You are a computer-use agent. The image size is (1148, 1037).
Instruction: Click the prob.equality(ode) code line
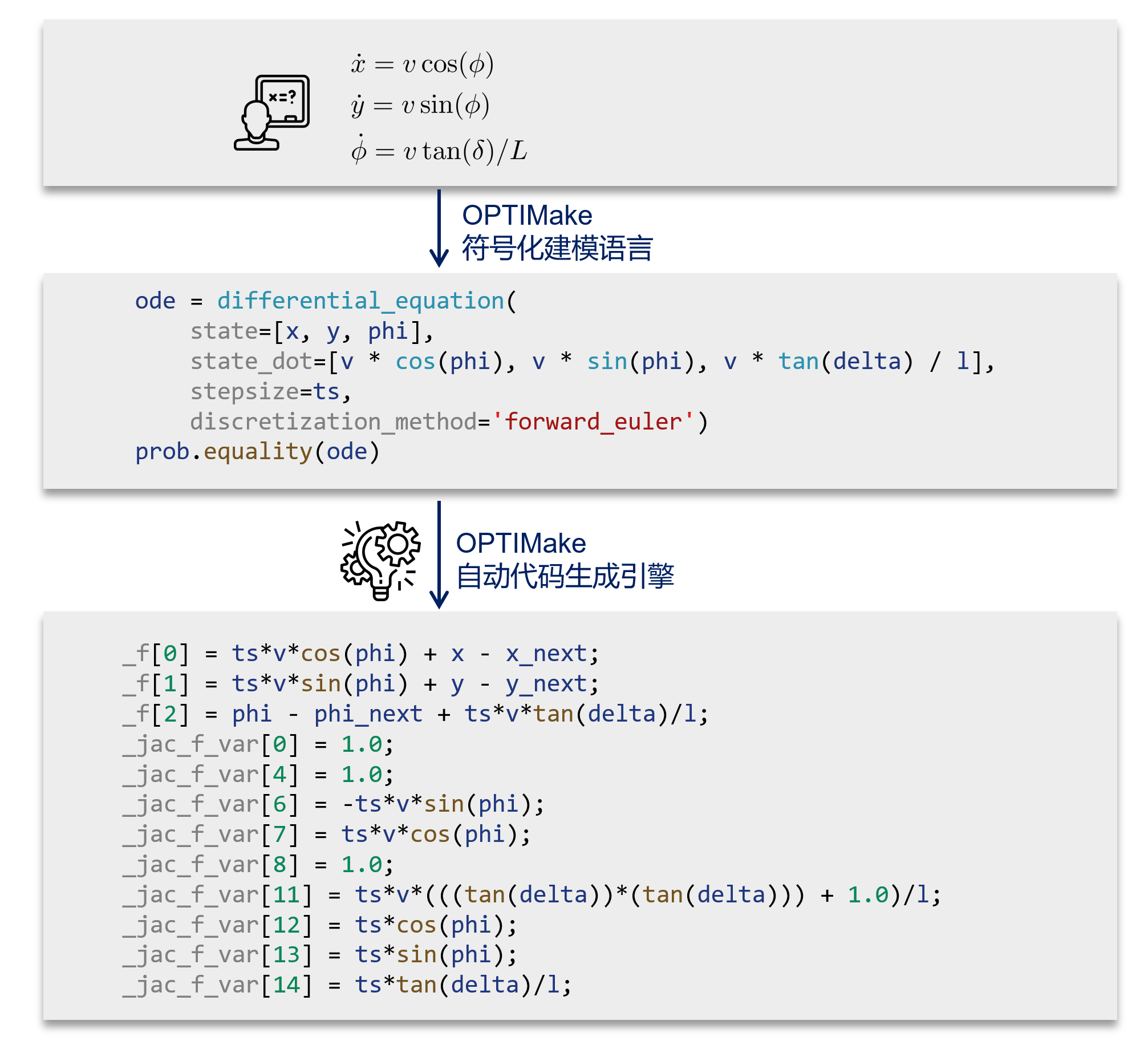tap(257, 452)
